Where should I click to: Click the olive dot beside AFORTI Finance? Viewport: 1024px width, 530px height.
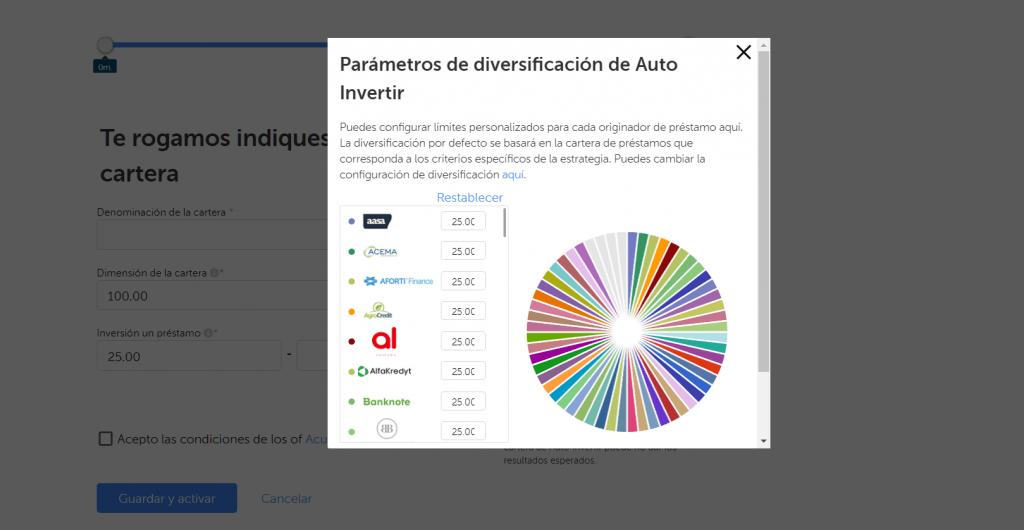[x=351, y=282]
